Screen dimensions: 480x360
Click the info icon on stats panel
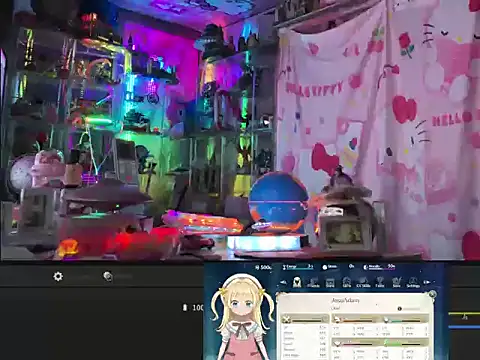coord(400,309)
